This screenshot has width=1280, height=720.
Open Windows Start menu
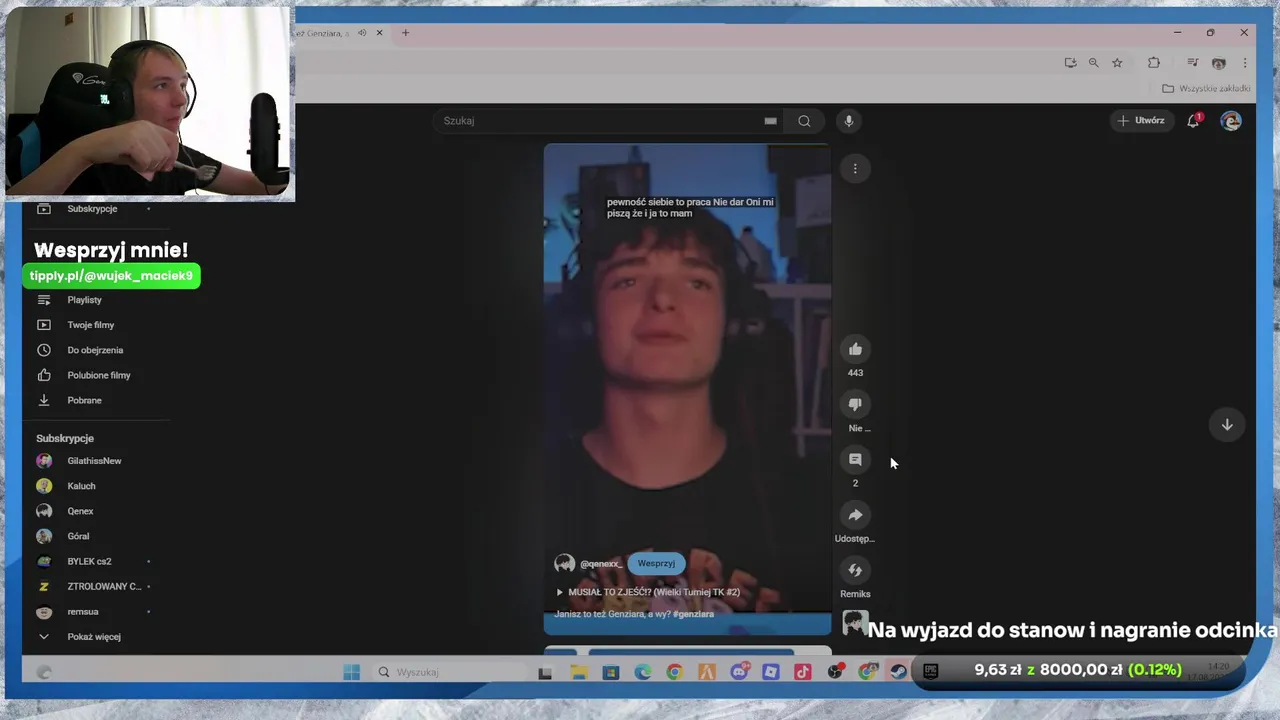[351, 672]
